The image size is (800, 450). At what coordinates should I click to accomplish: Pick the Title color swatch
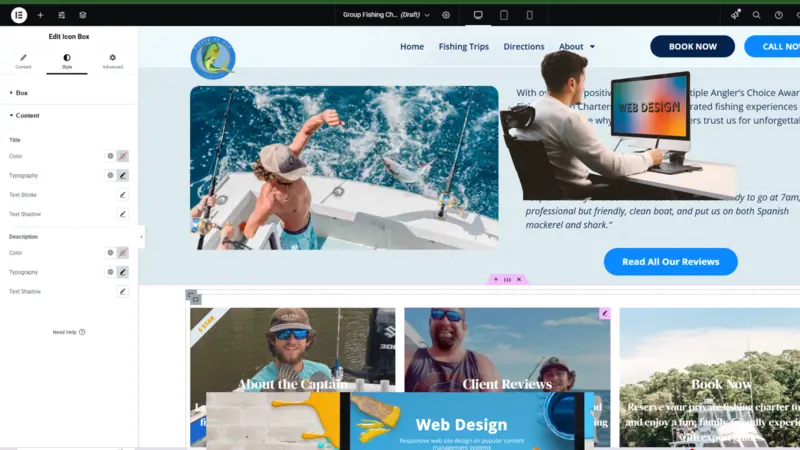pos(122,156)
